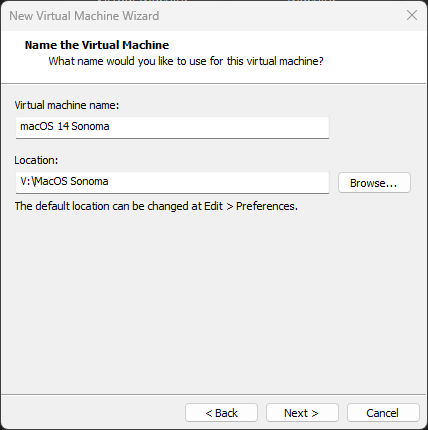Click the word 'Edit' in the hint
The image size is (428, 430).
213,206
